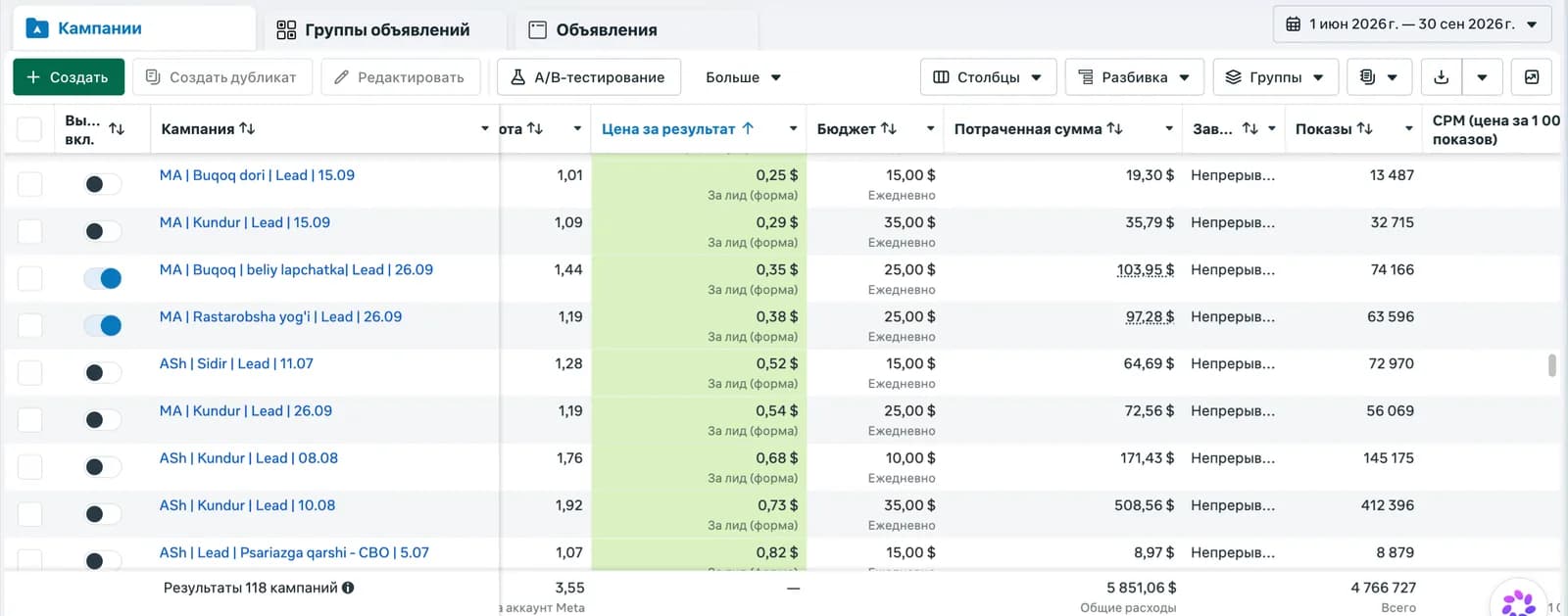This screenshot has height=616, width=1568.
Task: Open Потраченная сумма column options chevron
Action: 1168,128
